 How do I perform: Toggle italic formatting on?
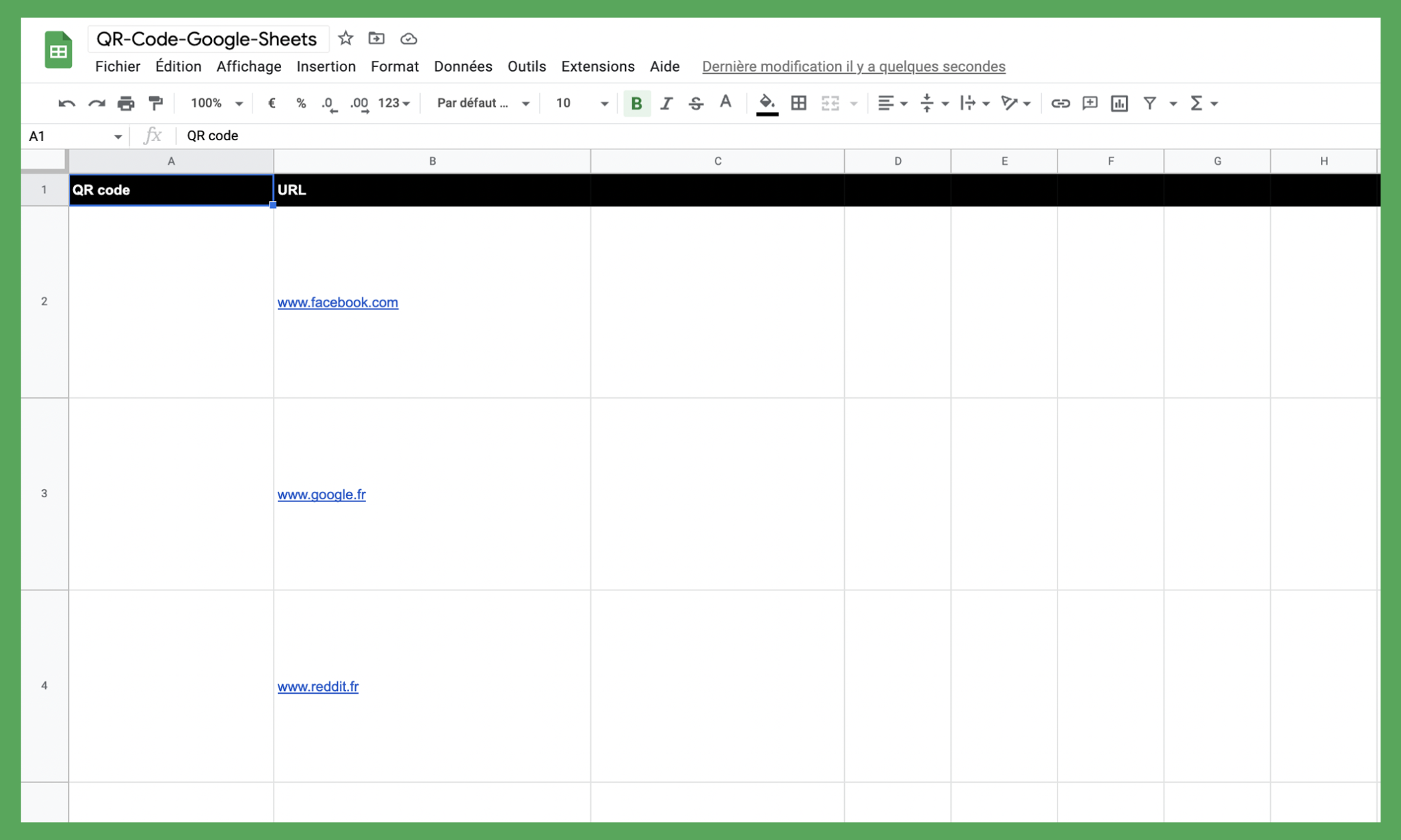[x=666, y=103]
